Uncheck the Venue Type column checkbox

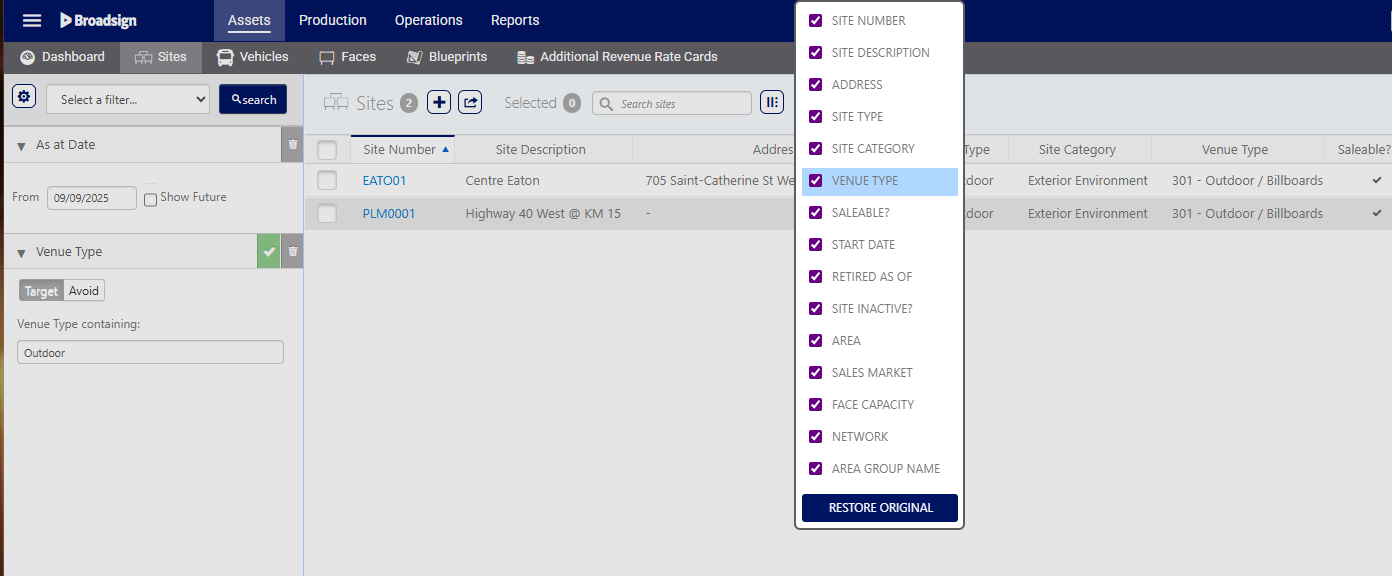tap(816, 181)
